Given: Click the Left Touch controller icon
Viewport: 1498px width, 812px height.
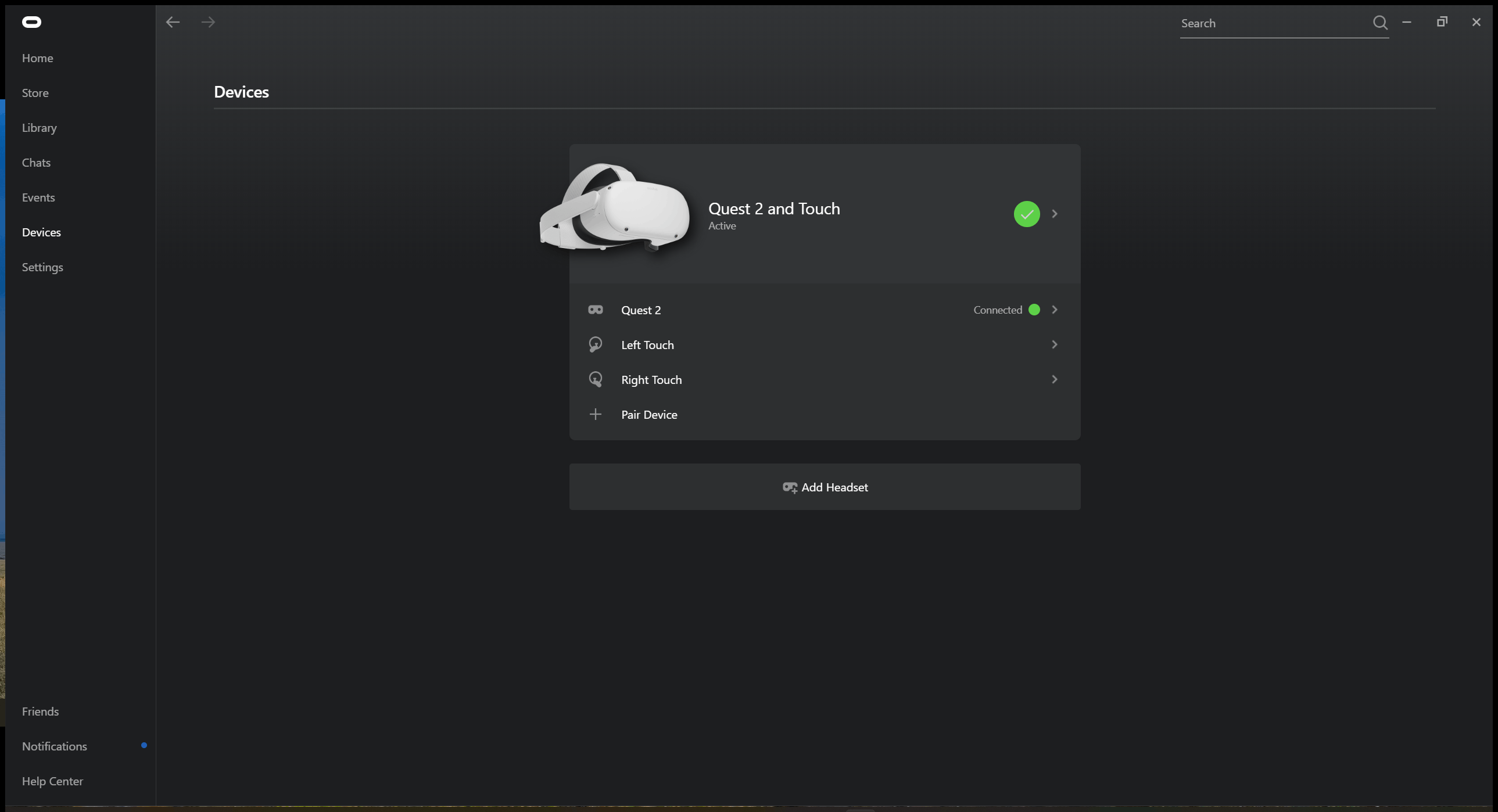Looking at the screenshot, I should 595,343.
